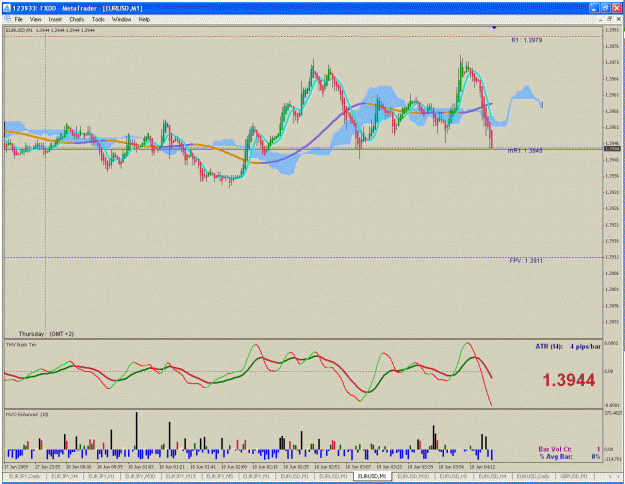Click the FPV : 1.3911 level label
This screenshot has height=484, width=625.
(526, 260)
